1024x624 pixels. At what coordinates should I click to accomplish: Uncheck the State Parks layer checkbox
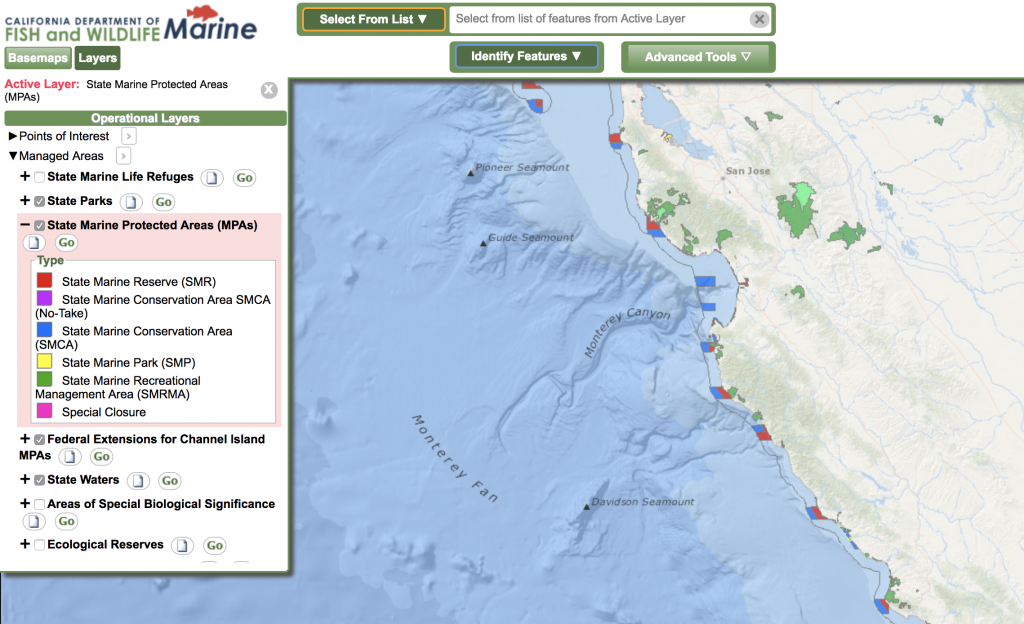click(39, 201)
